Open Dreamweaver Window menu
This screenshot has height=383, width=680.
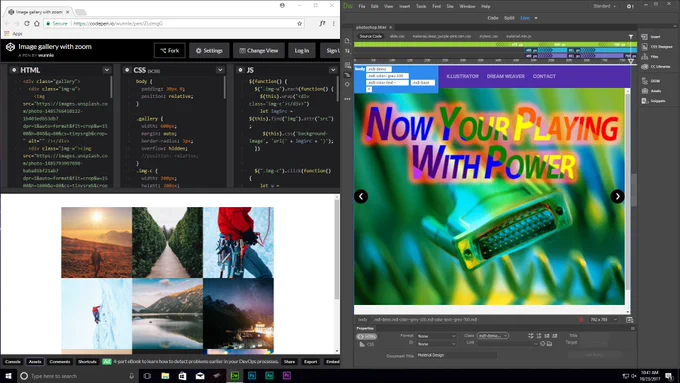(467, 6)
